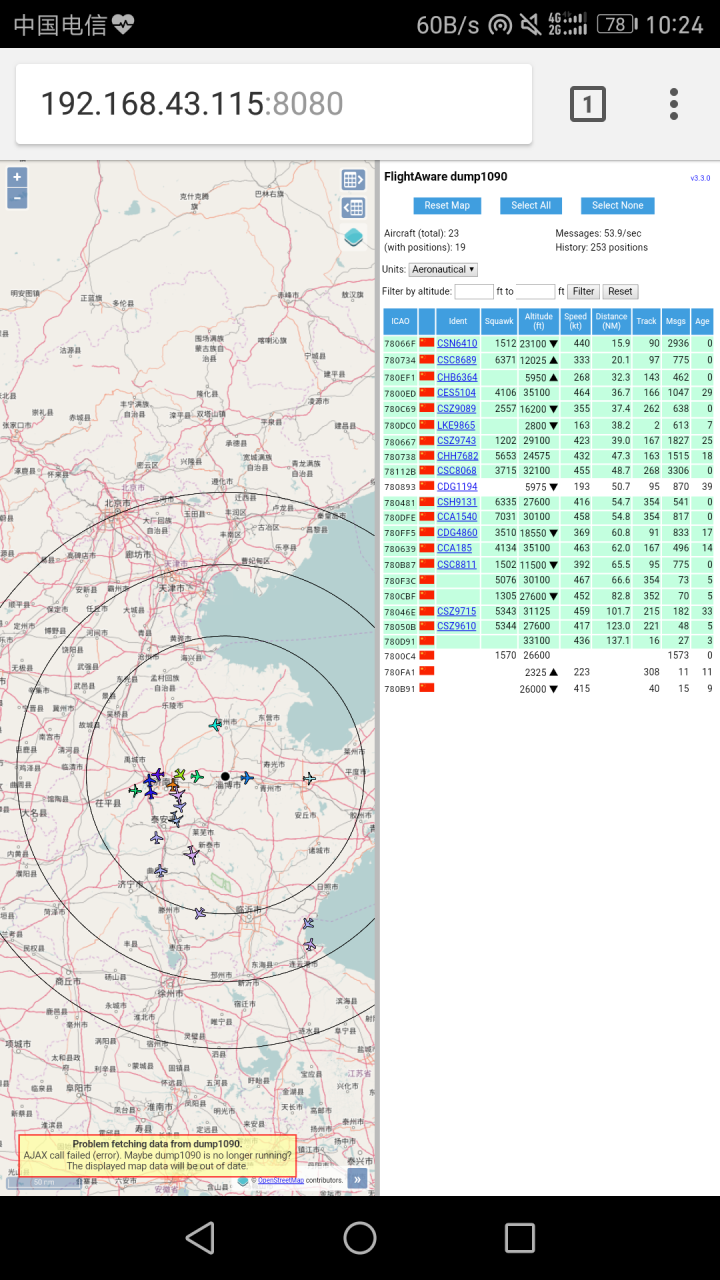Image resolution: width=720 pixels, height=1280 pixels.
Task: Open the Units dropdown set to Aeronautical
Action: coord(443,269)
